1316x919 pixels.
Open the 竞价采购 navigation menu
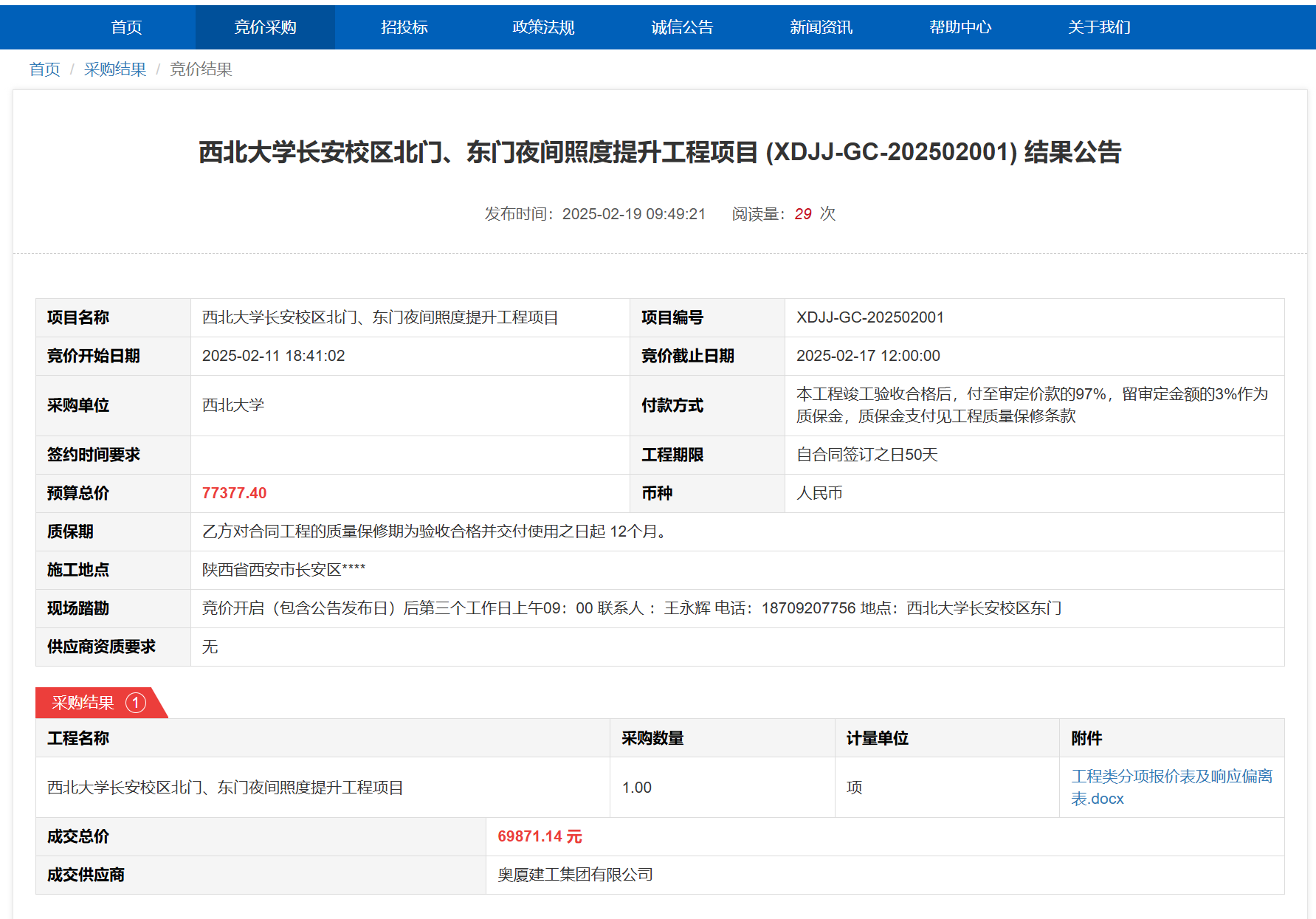click(265, 27)
